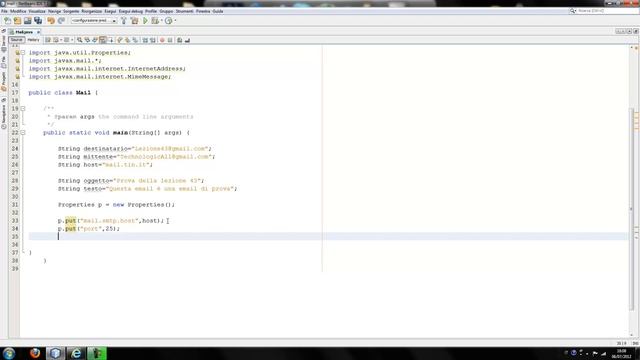Toggle Highlight Search in editor toolbar
This screenshot has width=640, height=360.
(x=103, y=40)
